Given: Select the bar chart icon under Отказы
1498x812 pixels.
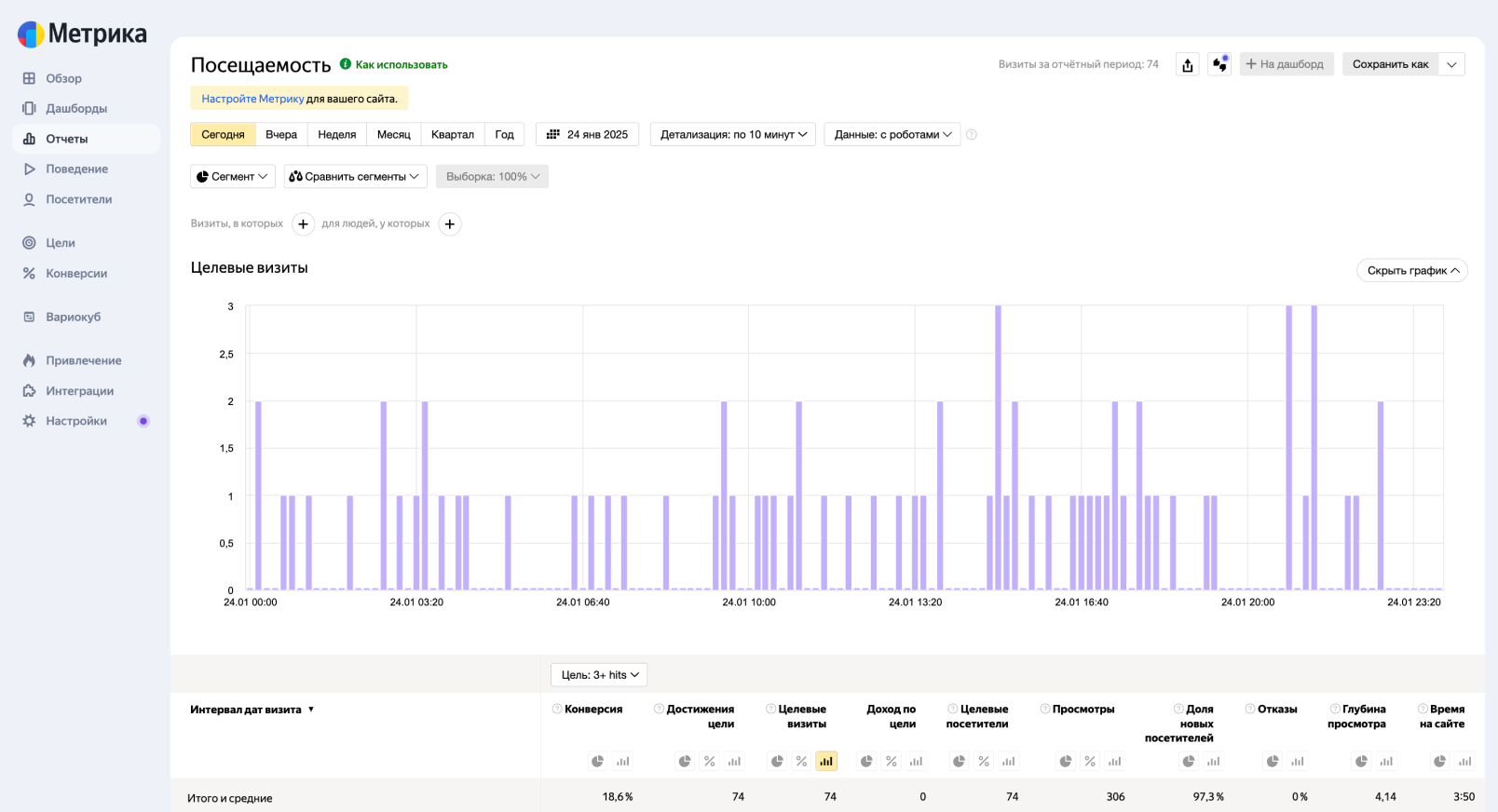Looking at the screenshot, I should coord(1298,762).
